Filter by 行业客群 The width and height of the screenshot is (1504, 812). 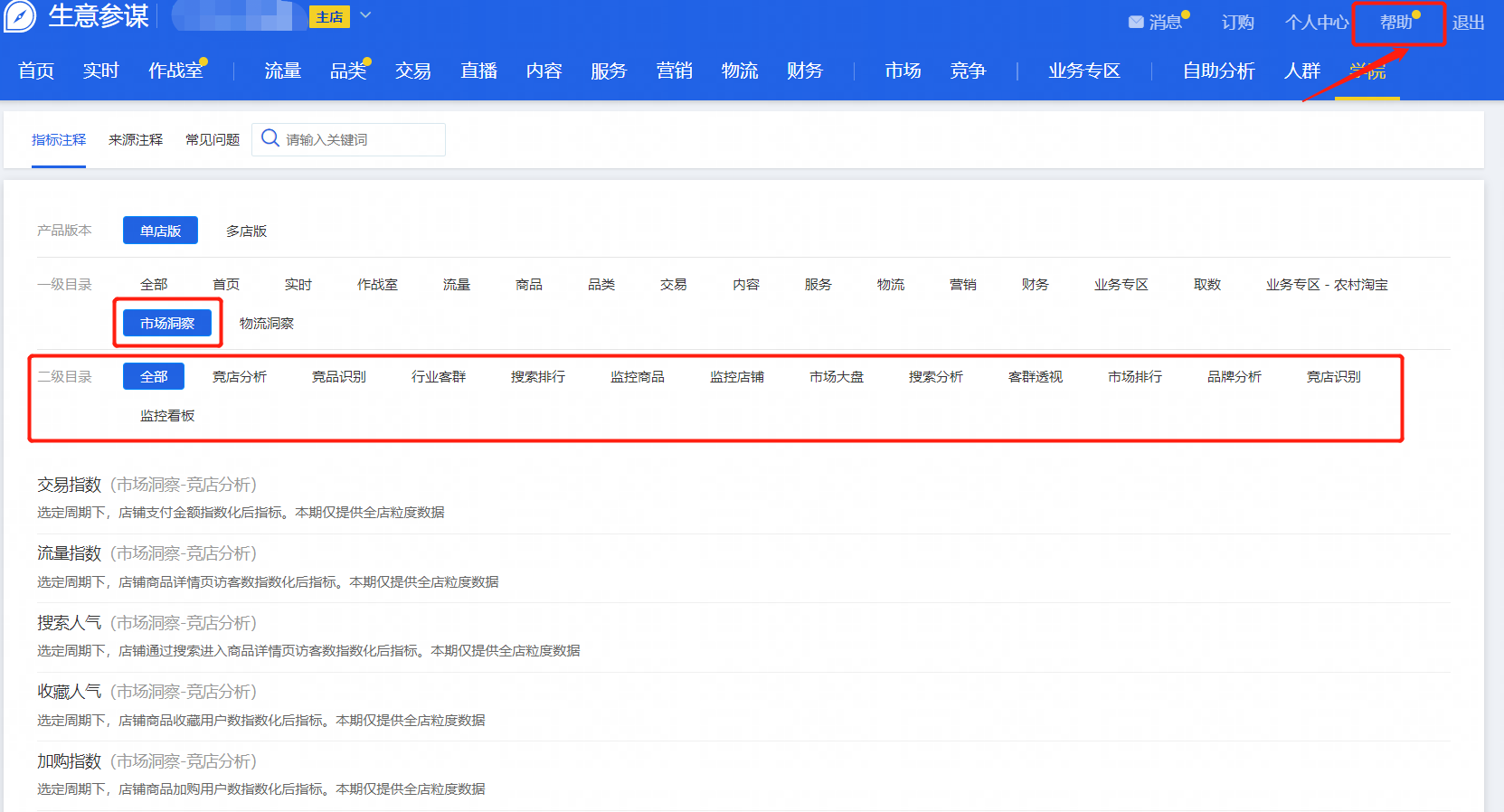[x=439, y=376]
